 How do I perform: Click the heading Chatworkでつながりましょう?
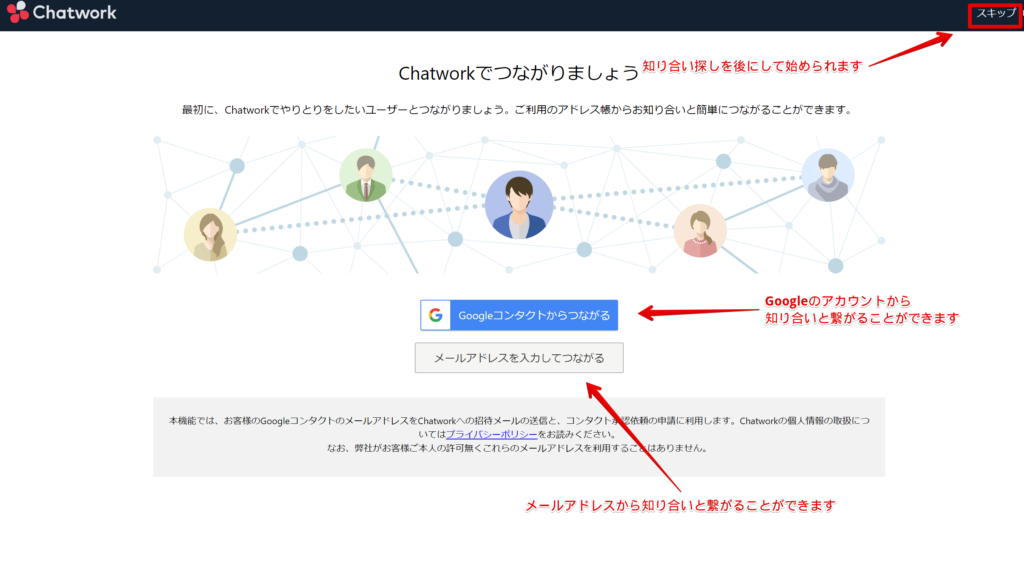coord(519,73)
